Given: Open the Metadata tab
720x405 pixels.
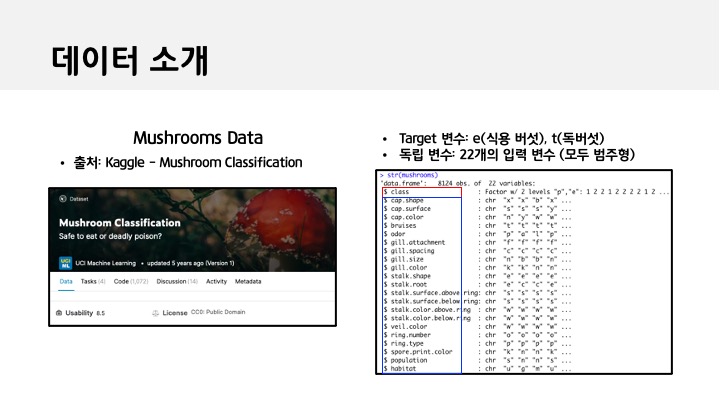Looking at the screenshot, I should 248,281.
